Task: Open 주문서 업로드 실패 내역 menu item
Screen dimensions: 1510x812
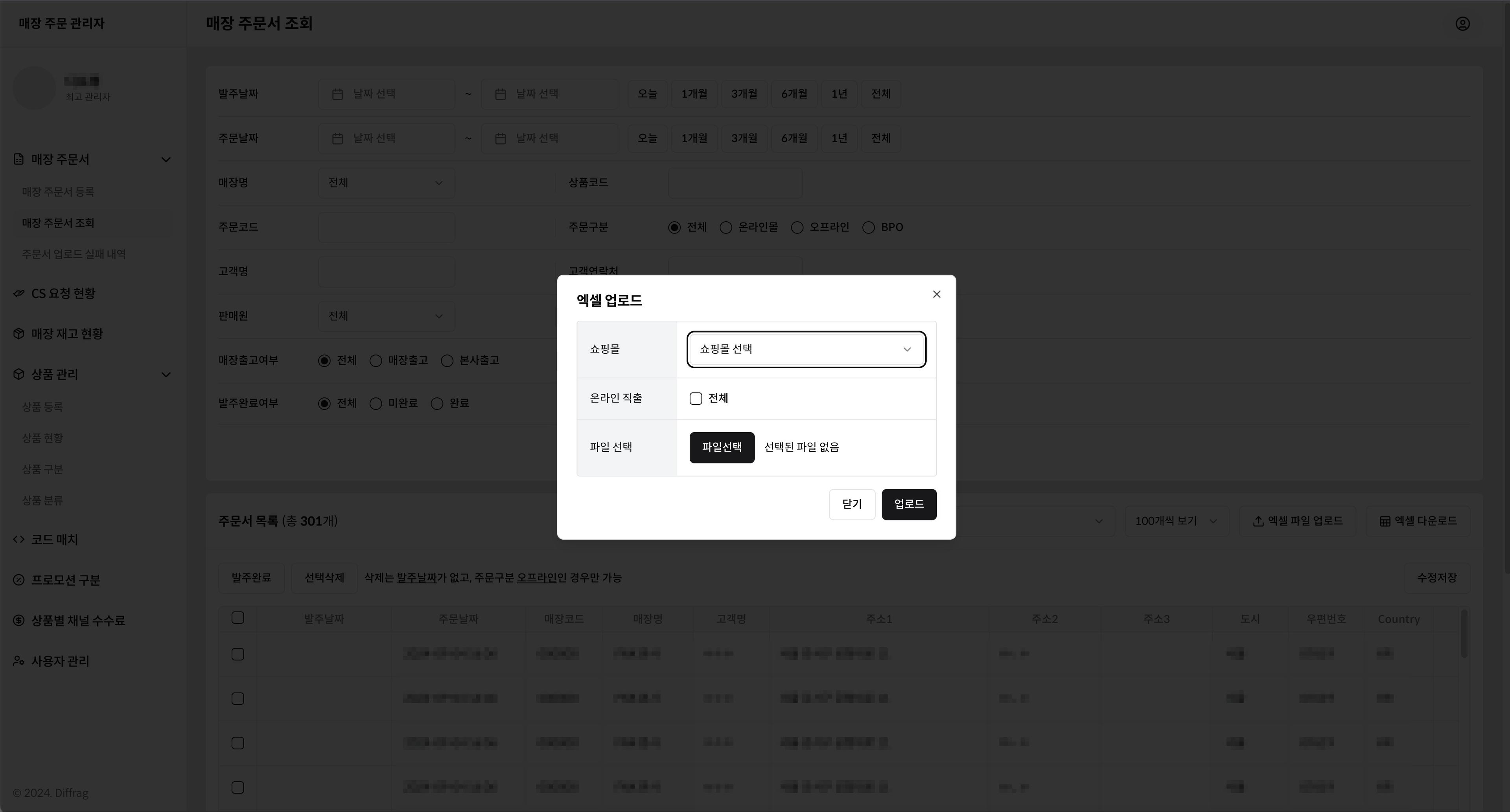Action: (74, 254)
